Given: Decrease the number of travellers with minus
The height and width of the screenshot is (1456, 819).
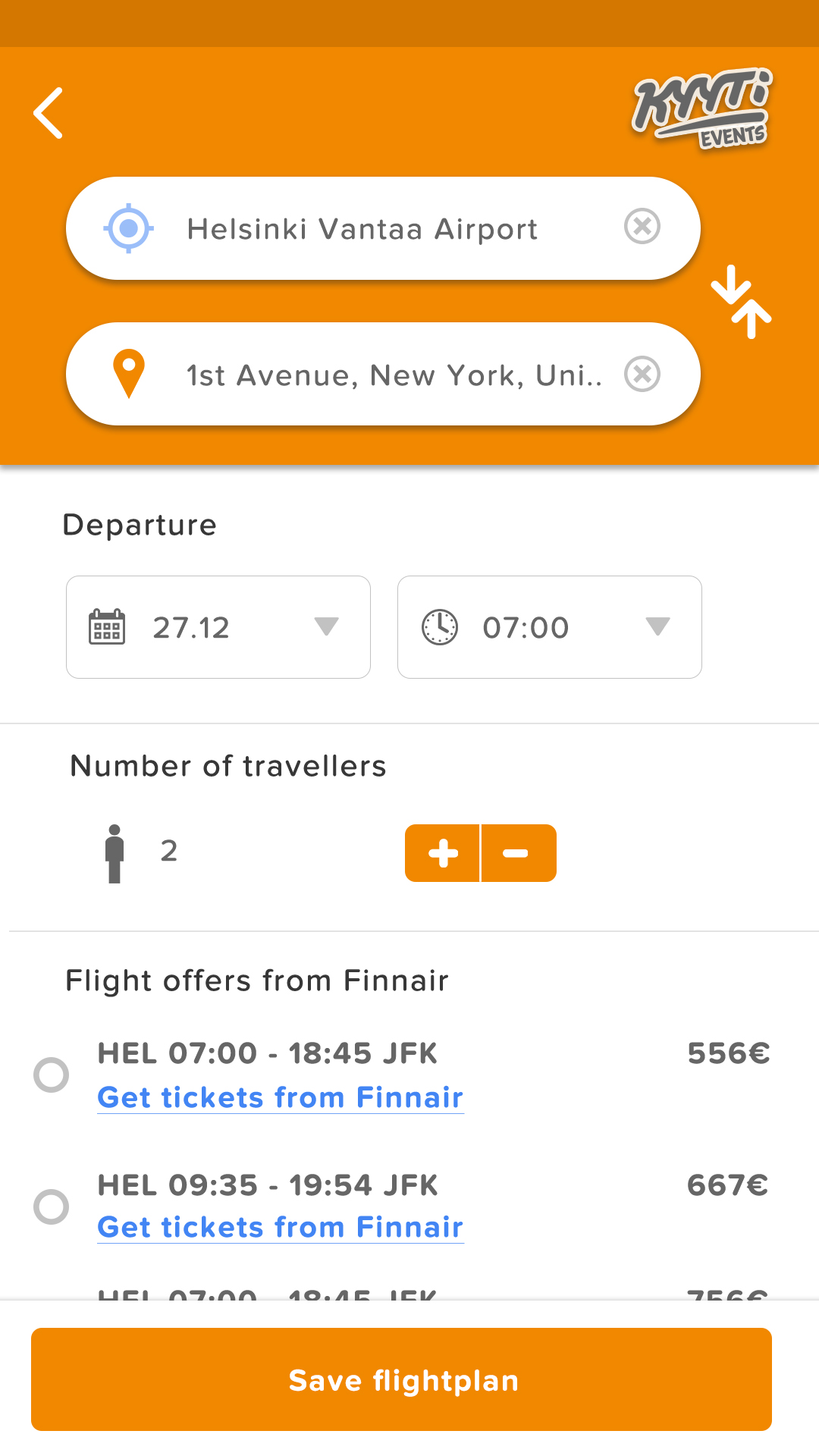Looking at the screenshot, I should (x=519, y=853).
